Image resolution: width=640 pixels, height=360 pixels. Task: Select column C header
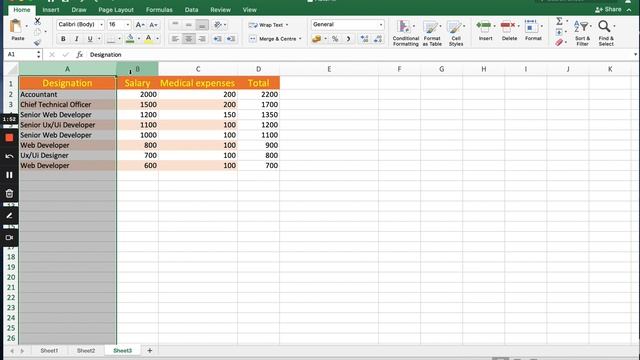tap(198, 69)
